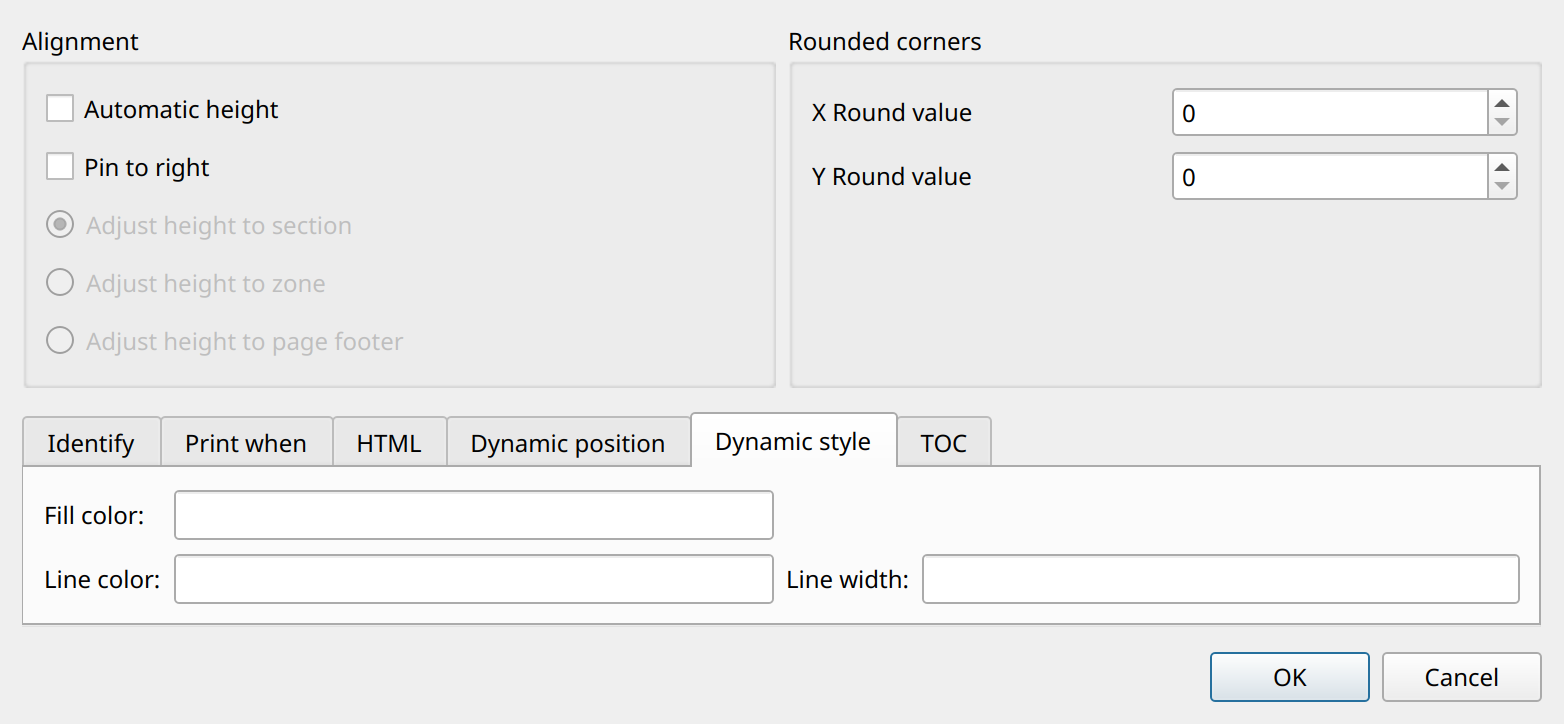Focus the Line color text field
Screen dimensions: 1564x724
tap(474, 579)
